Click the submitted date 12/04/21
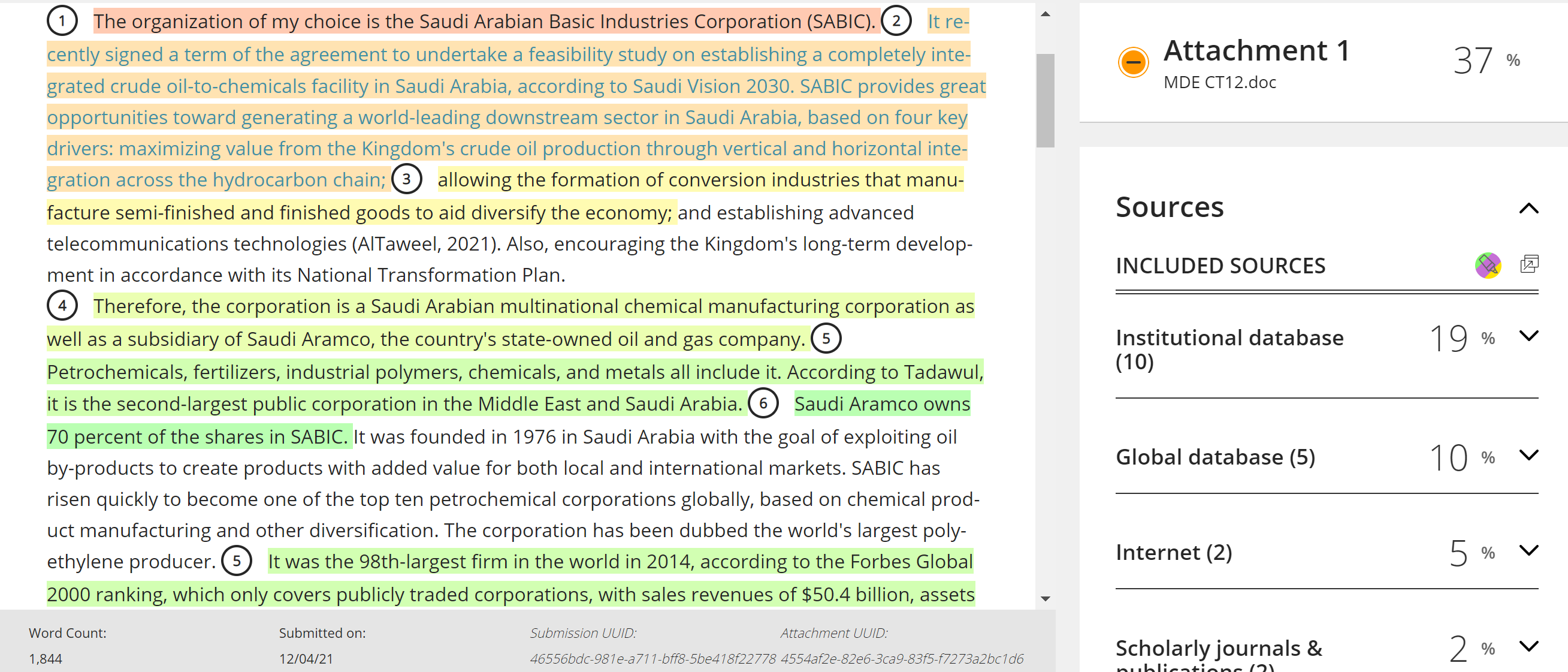1568x672 pixels. 306,658
